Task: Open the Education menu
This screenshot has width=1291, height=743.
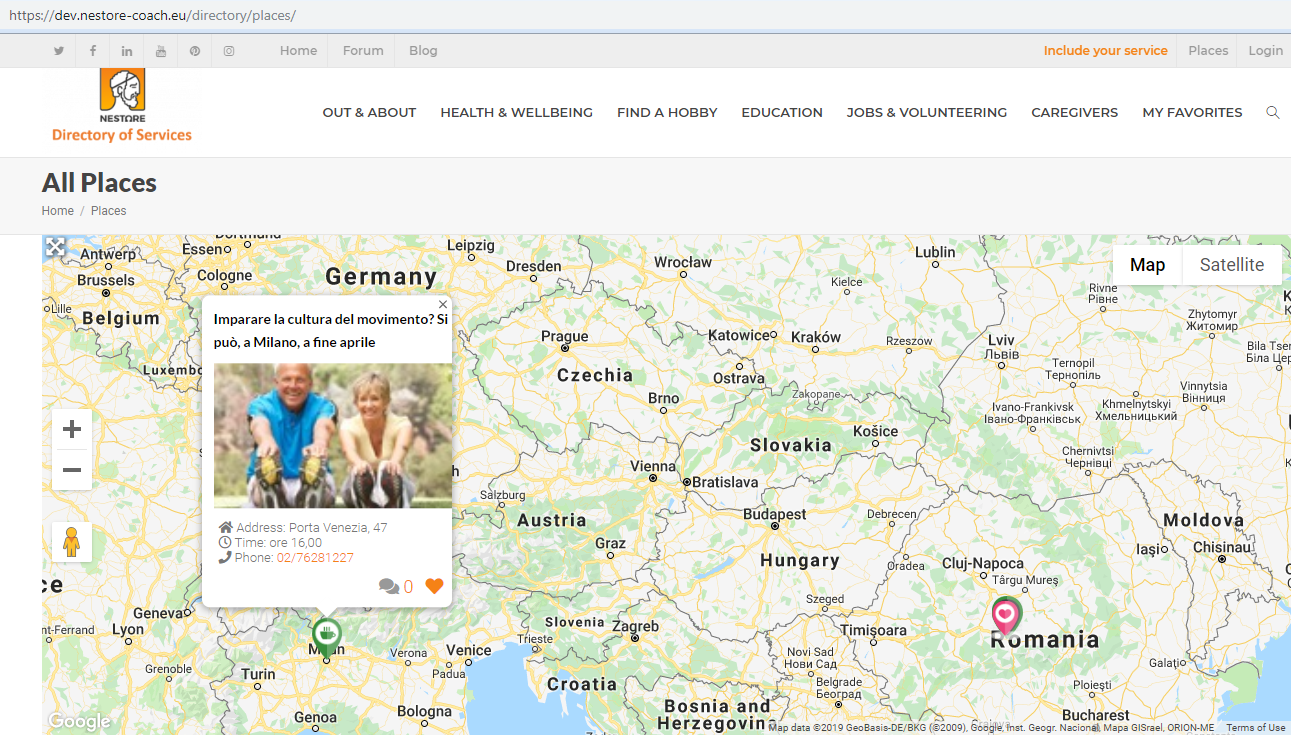Action: point(782,113)
